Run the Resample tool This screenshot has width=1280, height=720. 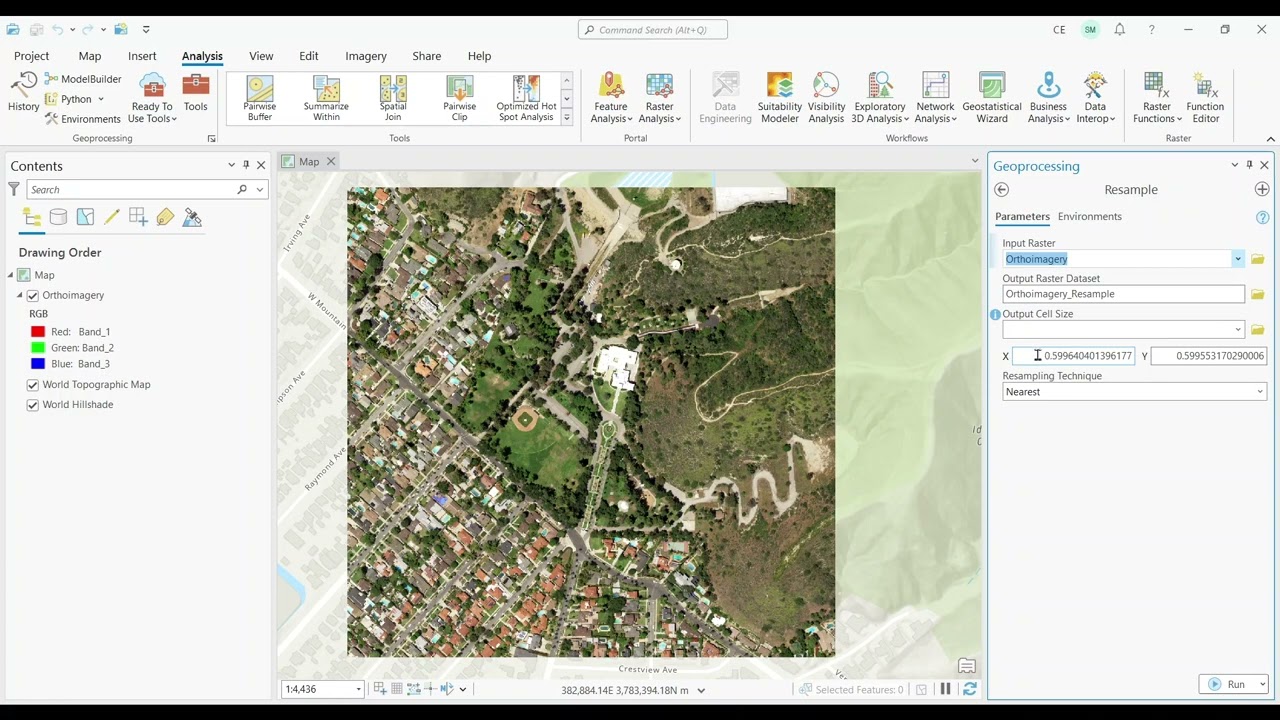click(x=1227, y=684)
